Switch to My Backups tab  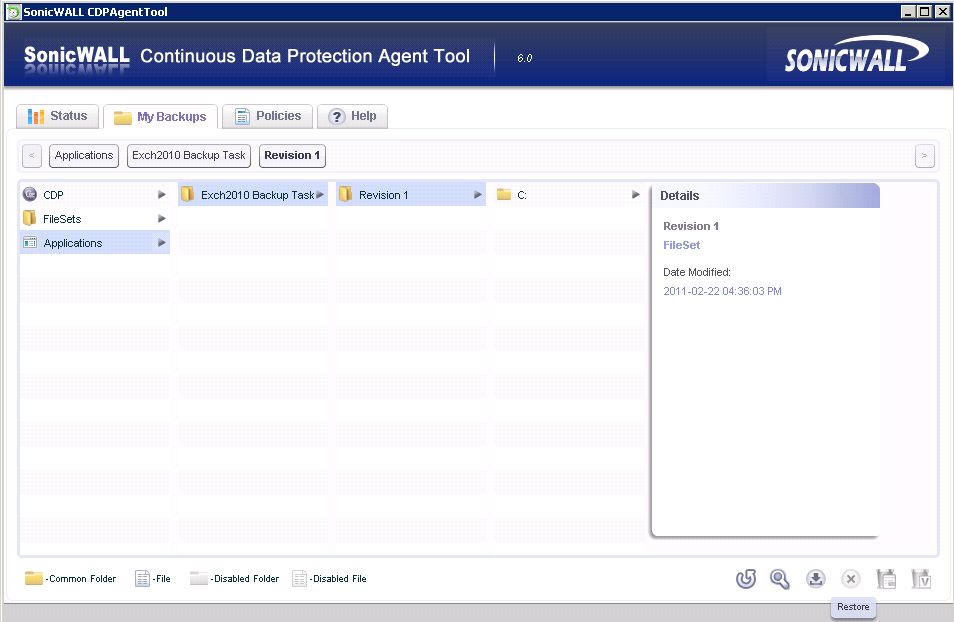tap(160, 116)
